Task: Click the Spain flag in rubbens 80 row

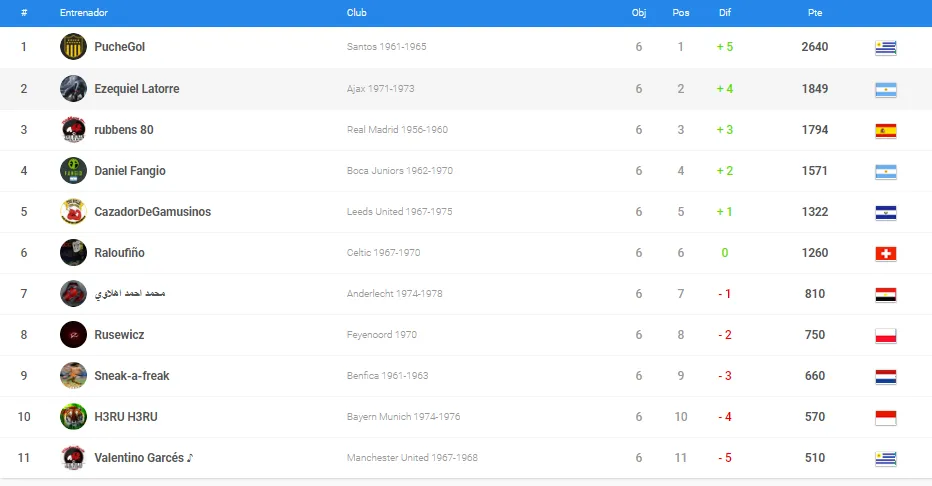Action: tap(886, 131)
